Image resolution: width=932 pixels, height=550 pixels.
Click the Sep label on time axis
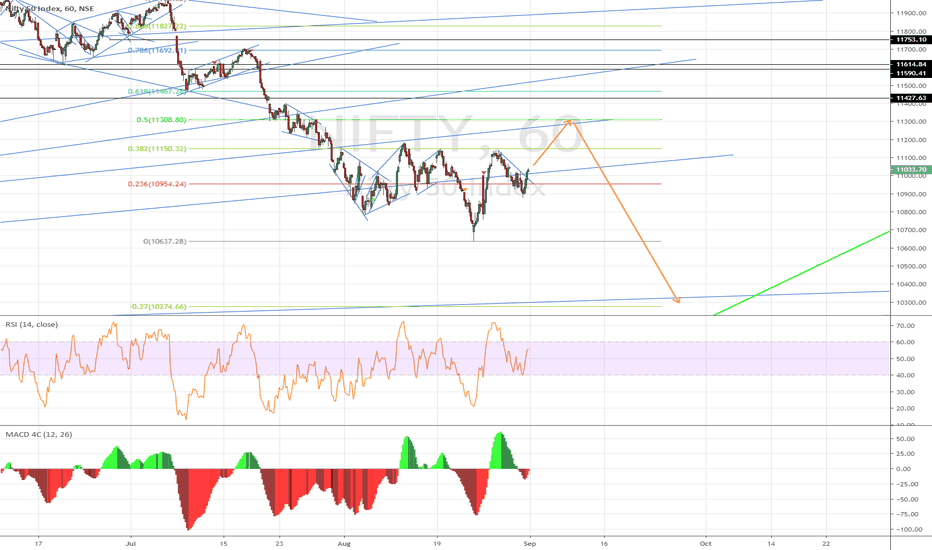tap(530, 543)
